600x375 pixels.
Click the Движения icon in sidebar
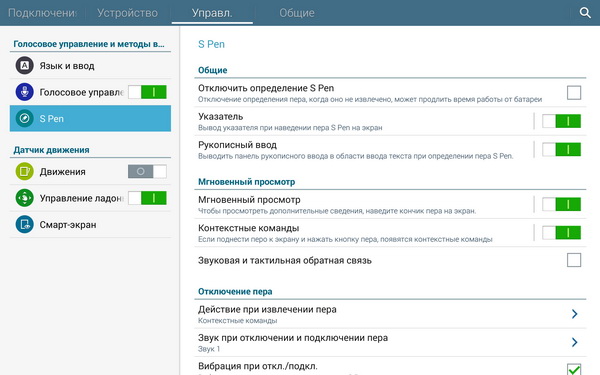(24, 171)
